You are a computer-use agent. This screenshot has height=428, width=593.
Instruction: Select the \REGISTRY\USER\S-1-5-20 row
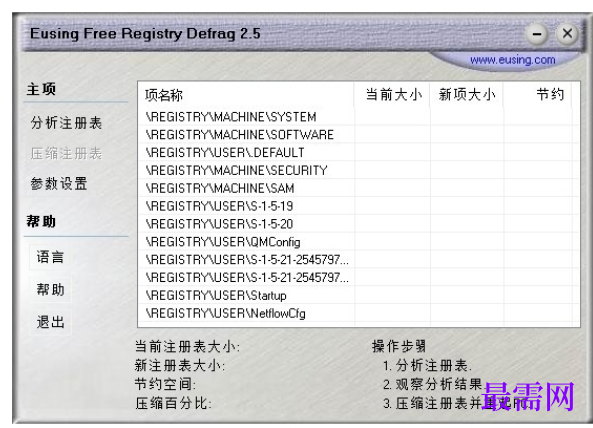coord(359,223)
